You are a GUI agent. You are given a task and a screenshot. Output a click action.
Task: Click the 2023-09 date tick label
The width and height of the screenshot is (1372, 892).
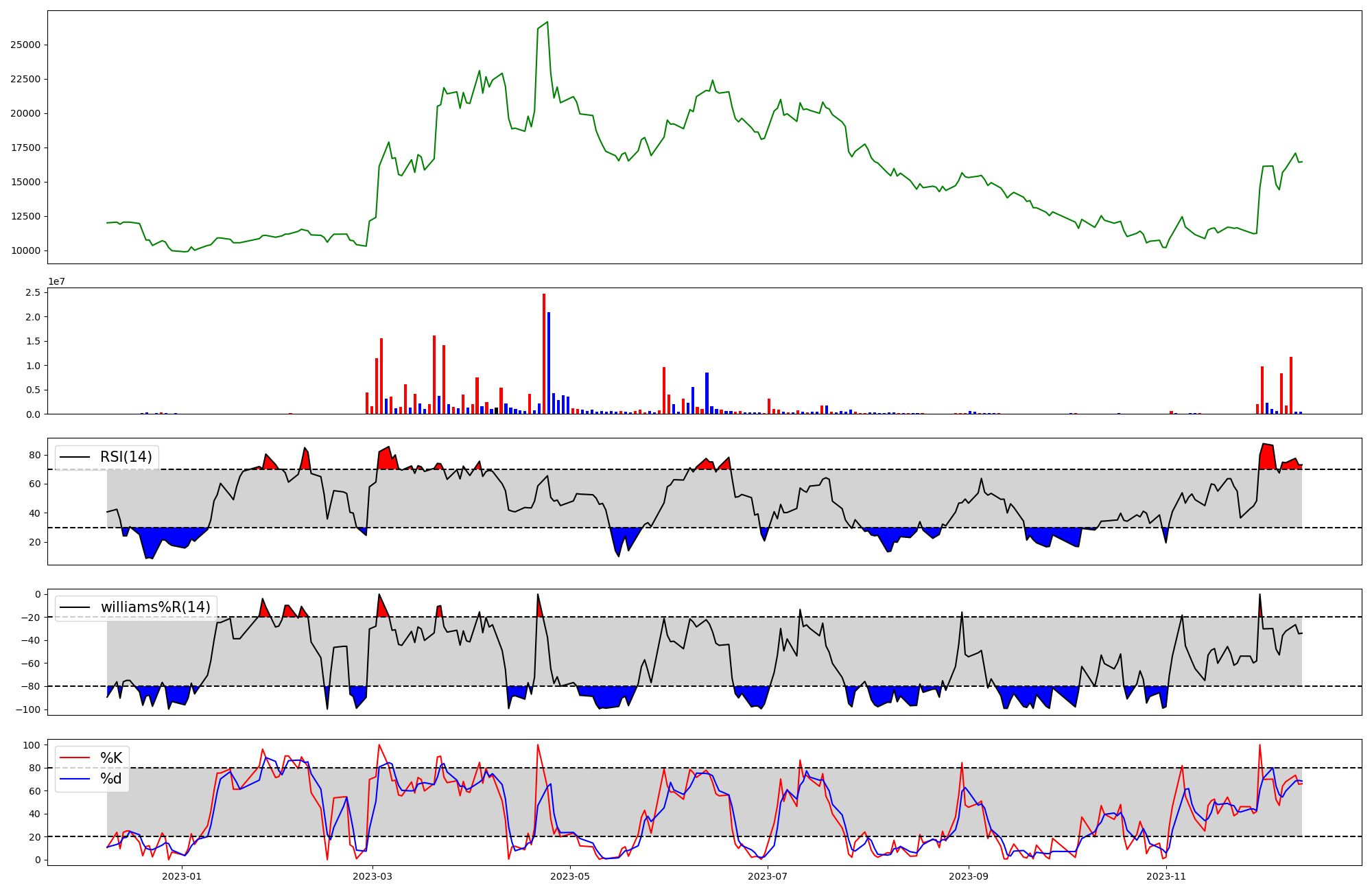[968, 876]
